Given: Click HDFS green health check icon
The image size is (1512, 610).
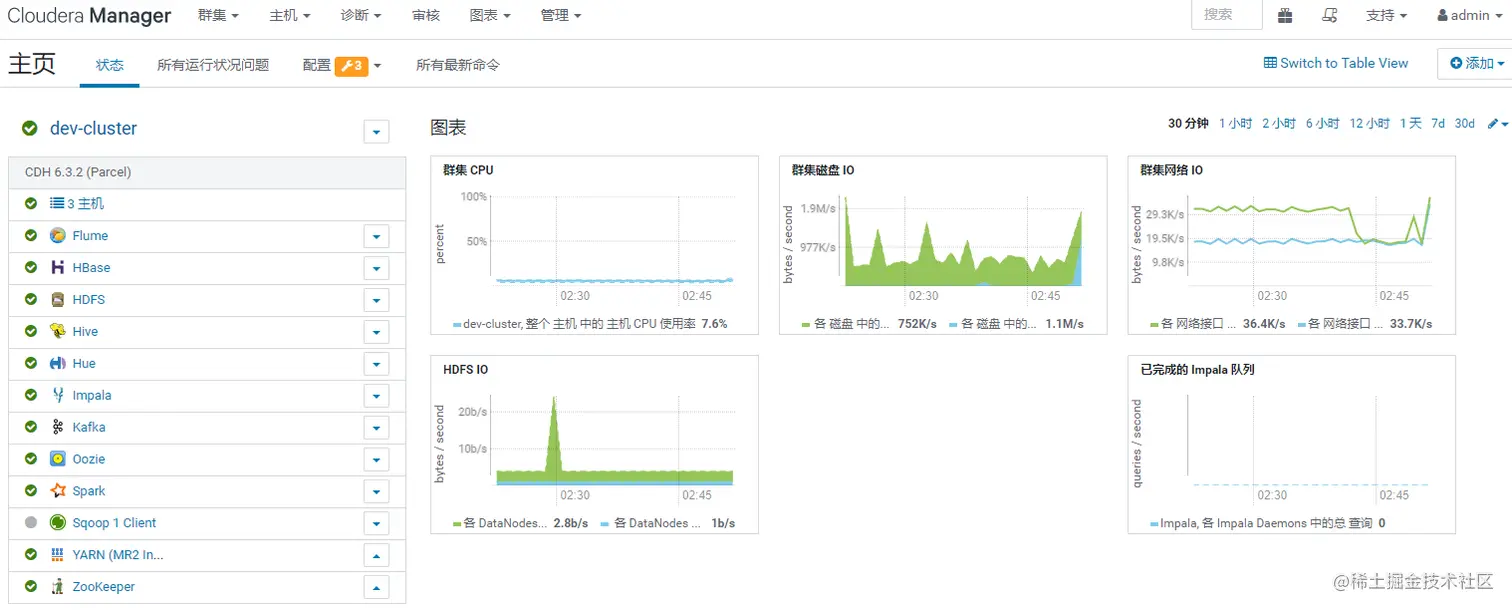Looking at the screenshot, I should (31, 300).
